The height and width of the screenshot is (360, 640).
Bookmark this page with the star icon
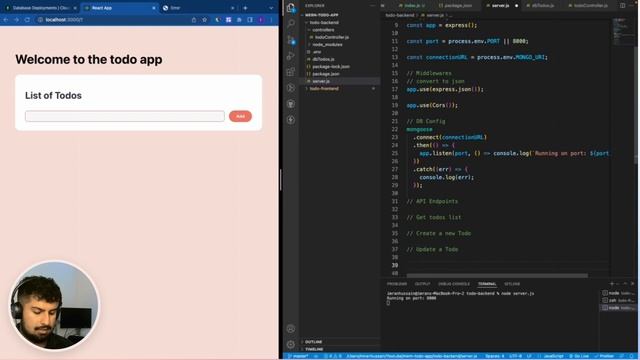point(204,20)
